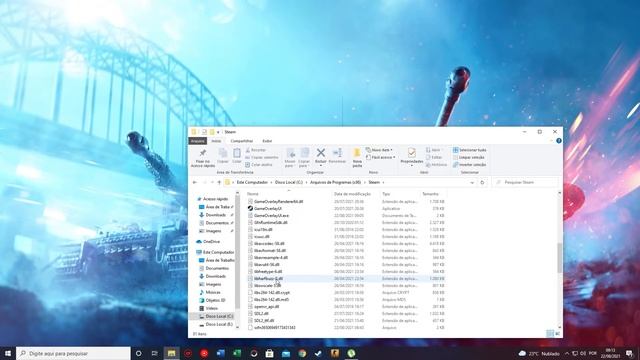Select Este Computador in the navigation pane
The image size is (640, 360).
tap(215, 252)
